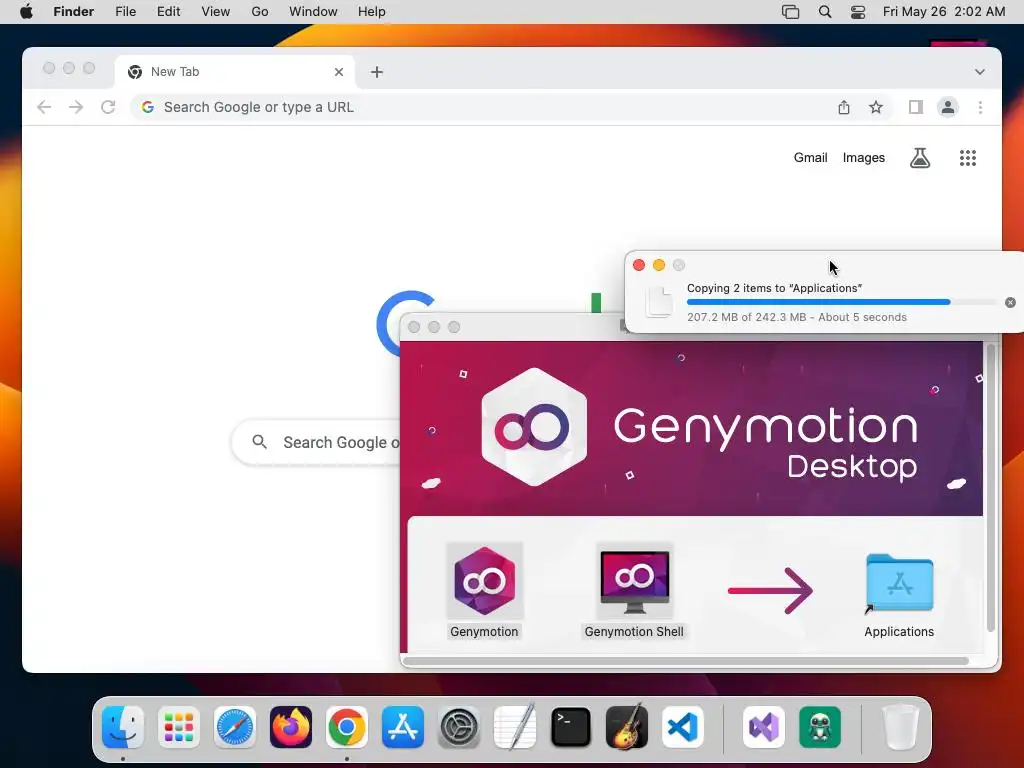Open TextEdit from the Dock
Image resolution: width=1024 pixels, height=768 pixels.
click(x=515, y=727)
